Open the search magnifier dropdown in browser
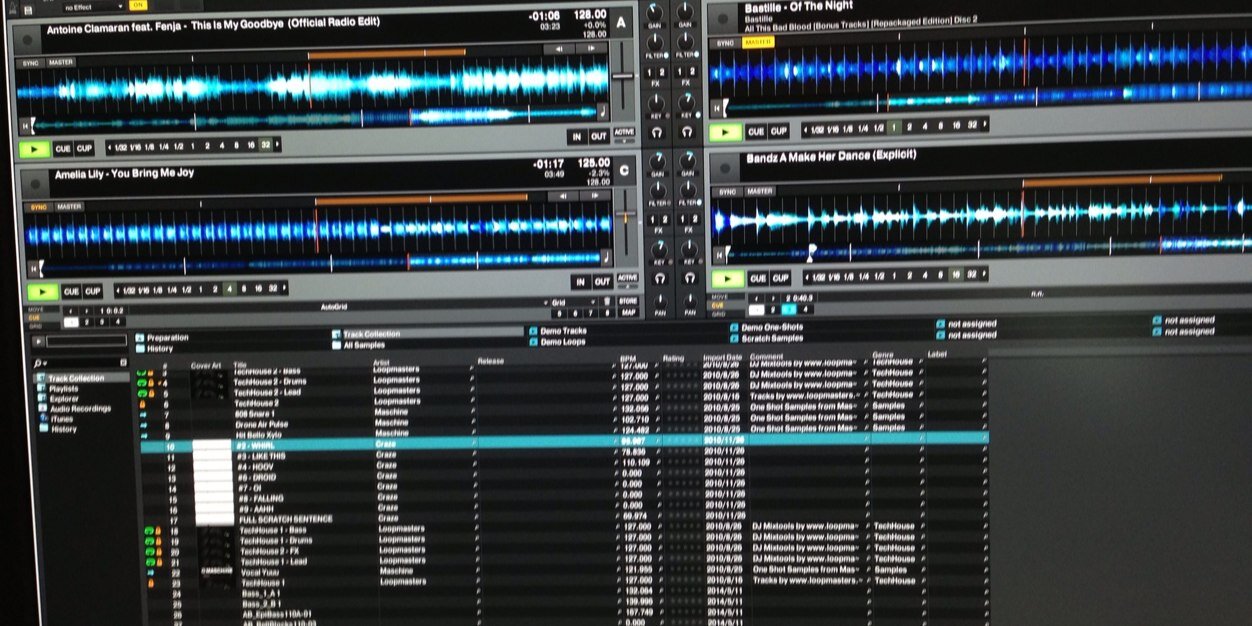Viewport: 1252px width, 626px height. 39,362
